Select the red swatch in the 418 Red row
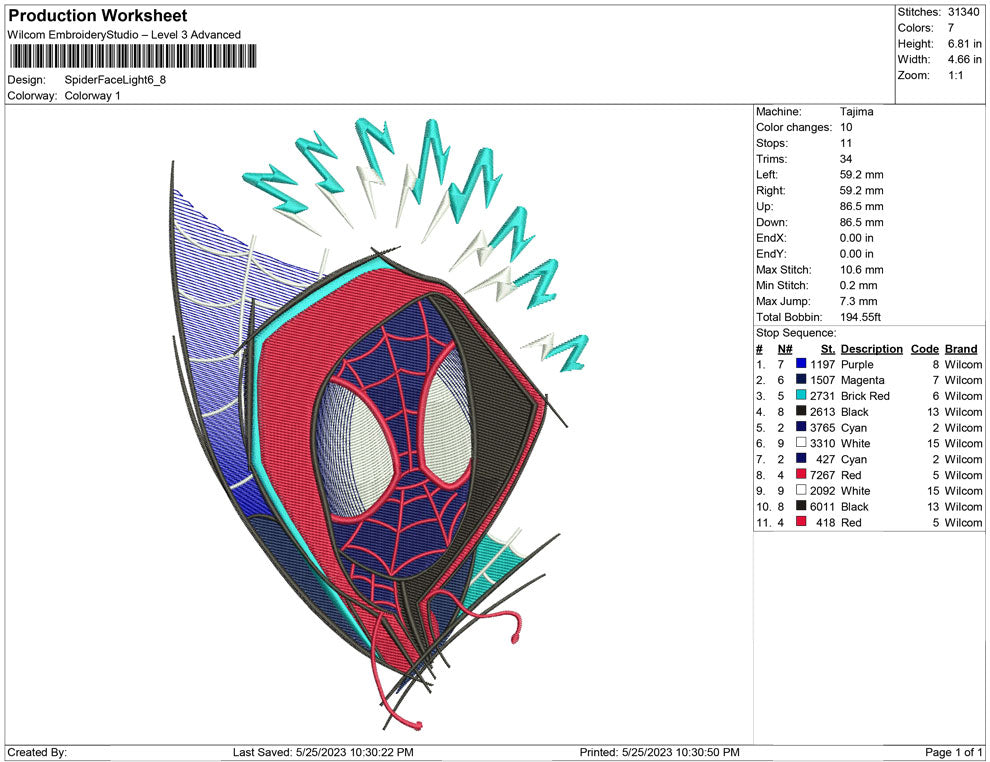 pyautogui.click(x=801, y=521)
